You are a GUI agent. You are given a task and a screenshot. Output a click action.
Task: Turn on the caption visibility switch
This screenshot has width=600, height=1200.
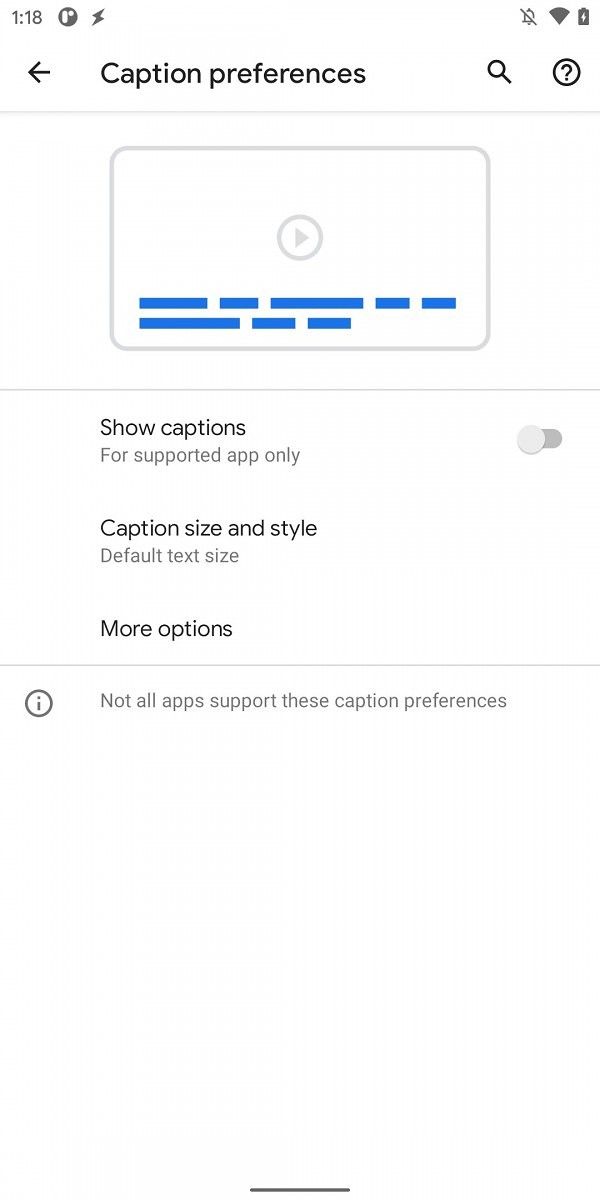click(x=541, y=438)
